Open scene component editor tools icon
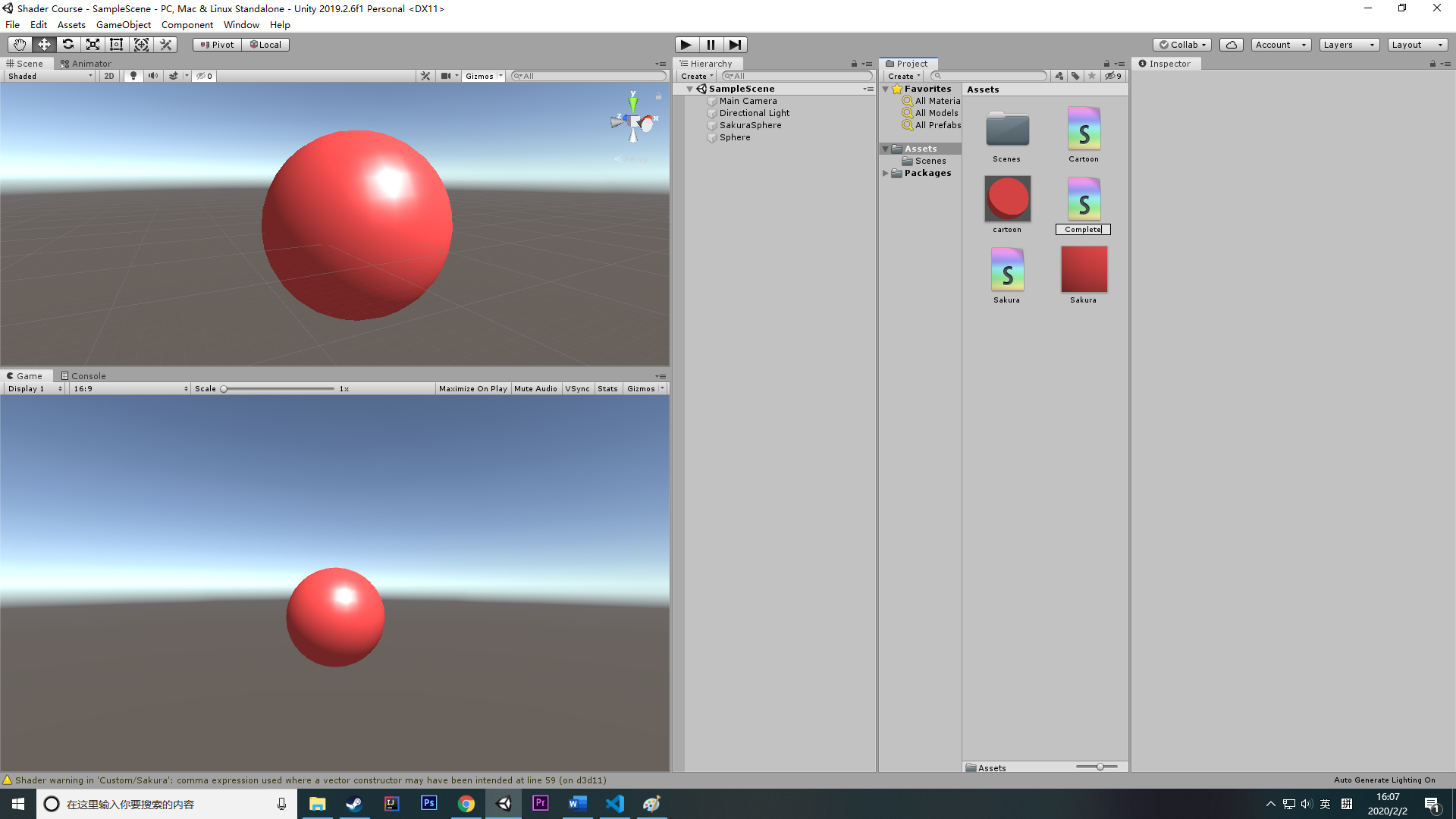The width and height of the screenshot is (1456, 819). click(425, 76)
